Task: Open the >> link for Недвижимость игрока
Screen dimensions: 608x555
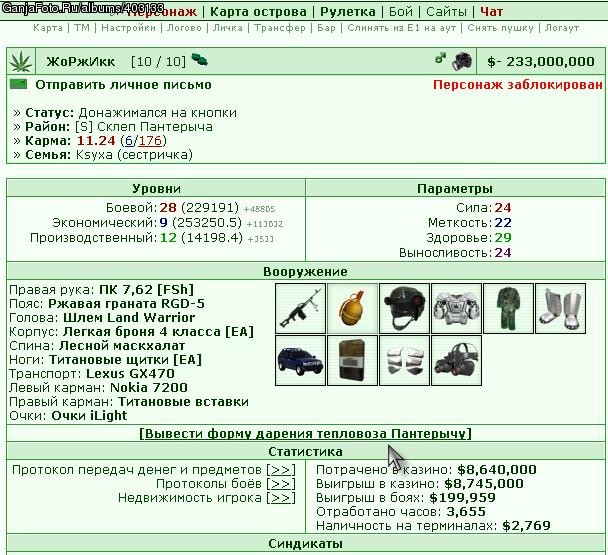Action: tap(281, 498)
